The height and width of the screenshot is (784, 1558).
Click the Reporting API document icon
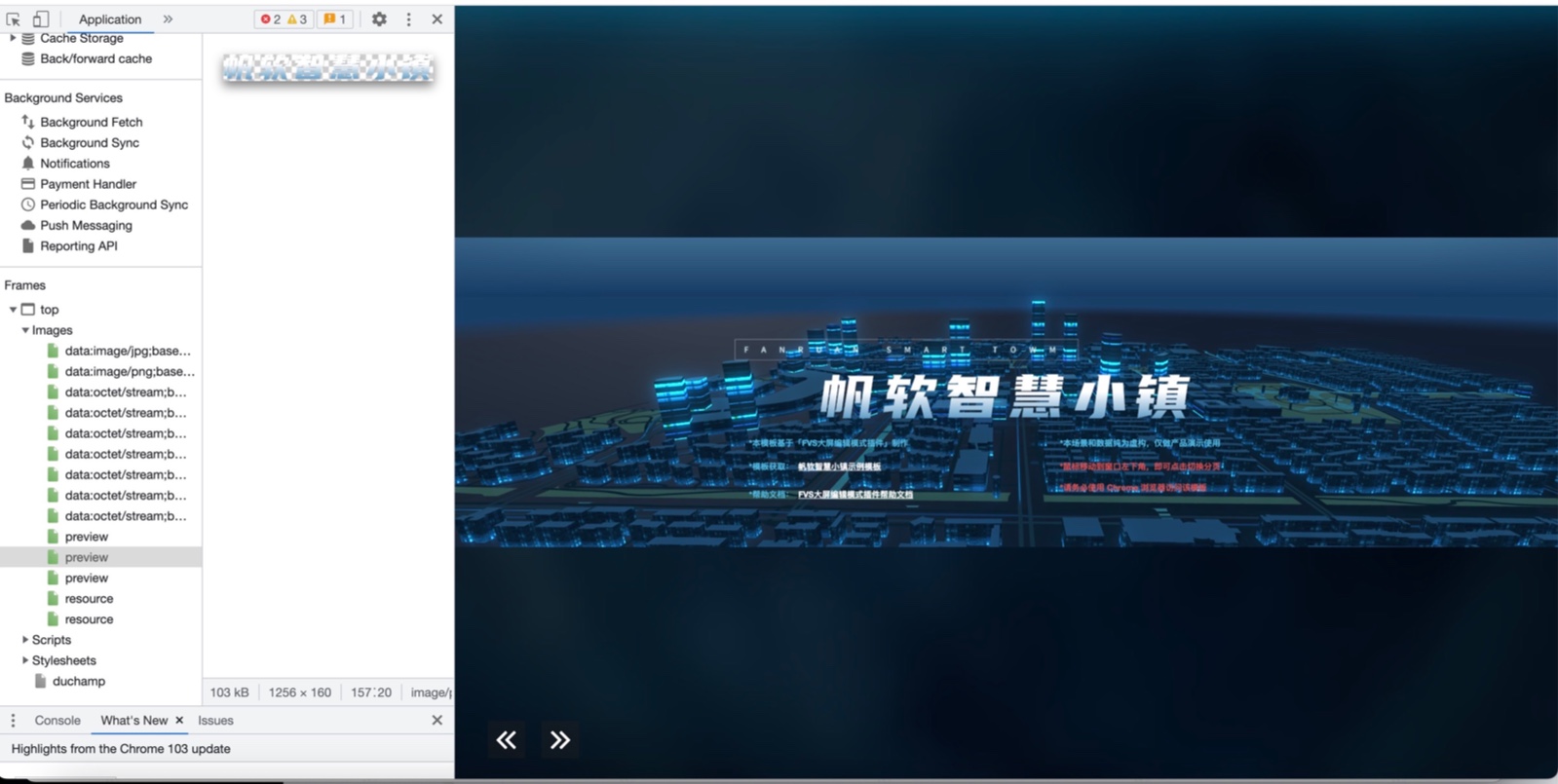[27, 245]
